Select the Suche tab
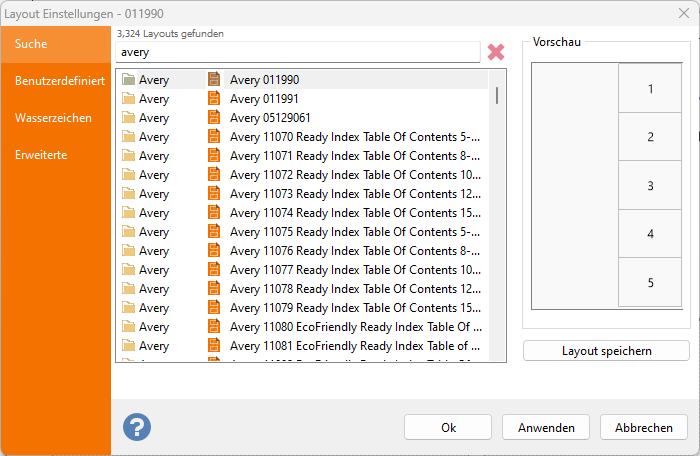Screen dimensions: 700x456 [31, 44]
